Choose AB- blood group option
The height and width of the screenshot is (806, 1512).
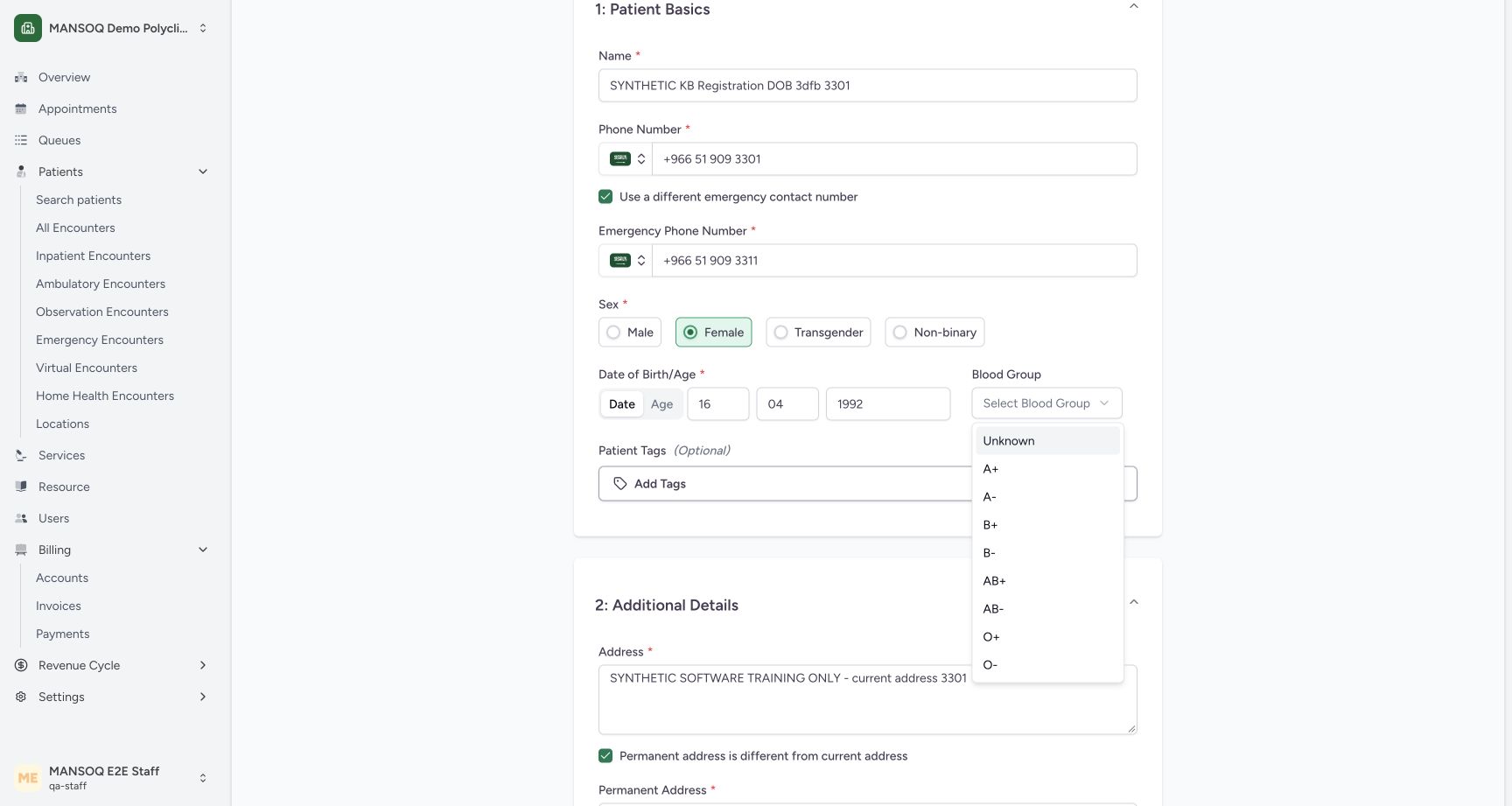click(1047, 609)
